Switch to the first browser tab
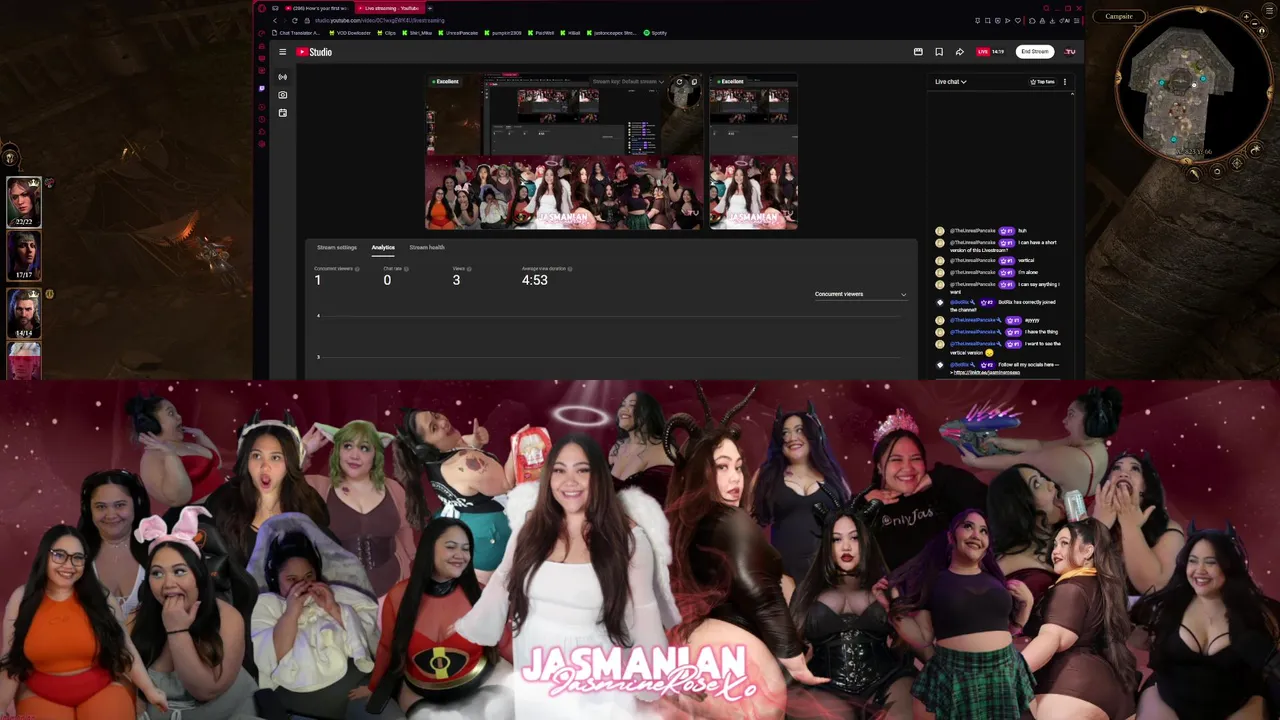1280x720 pixels. coord(317,8)
